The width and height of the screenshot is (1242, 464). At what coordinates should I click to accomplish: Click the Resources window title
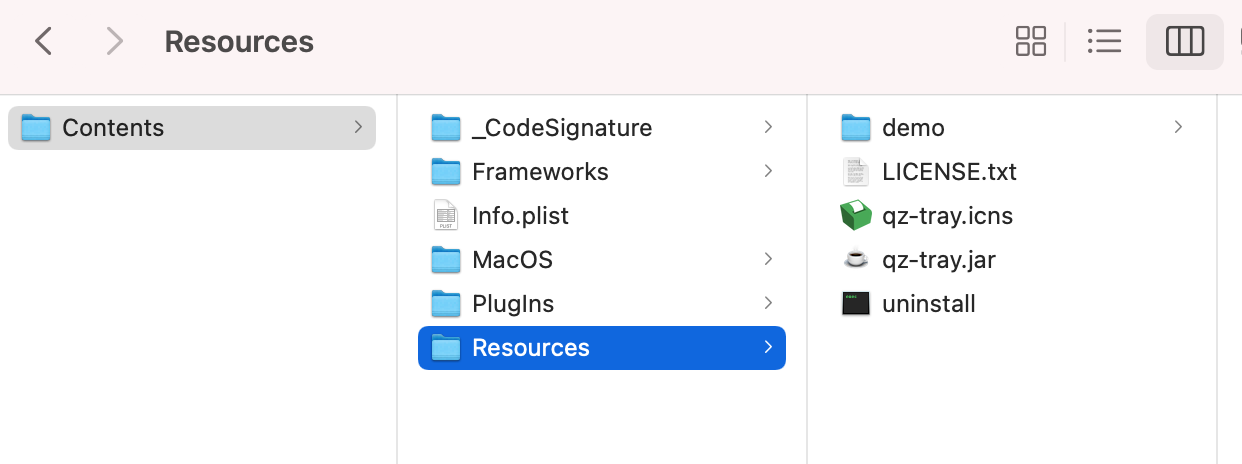(239, 42)
